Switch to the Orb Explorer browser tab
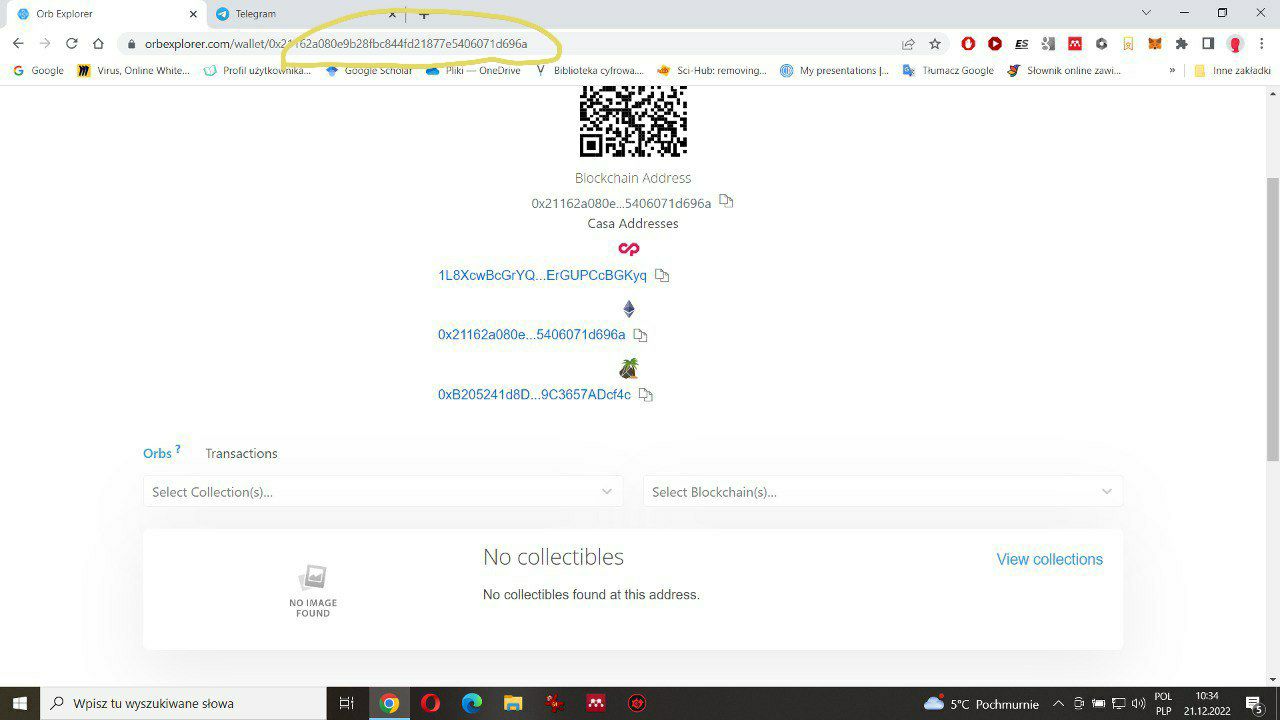Viewport: 1280px width, 720px height. pos(105,14)
